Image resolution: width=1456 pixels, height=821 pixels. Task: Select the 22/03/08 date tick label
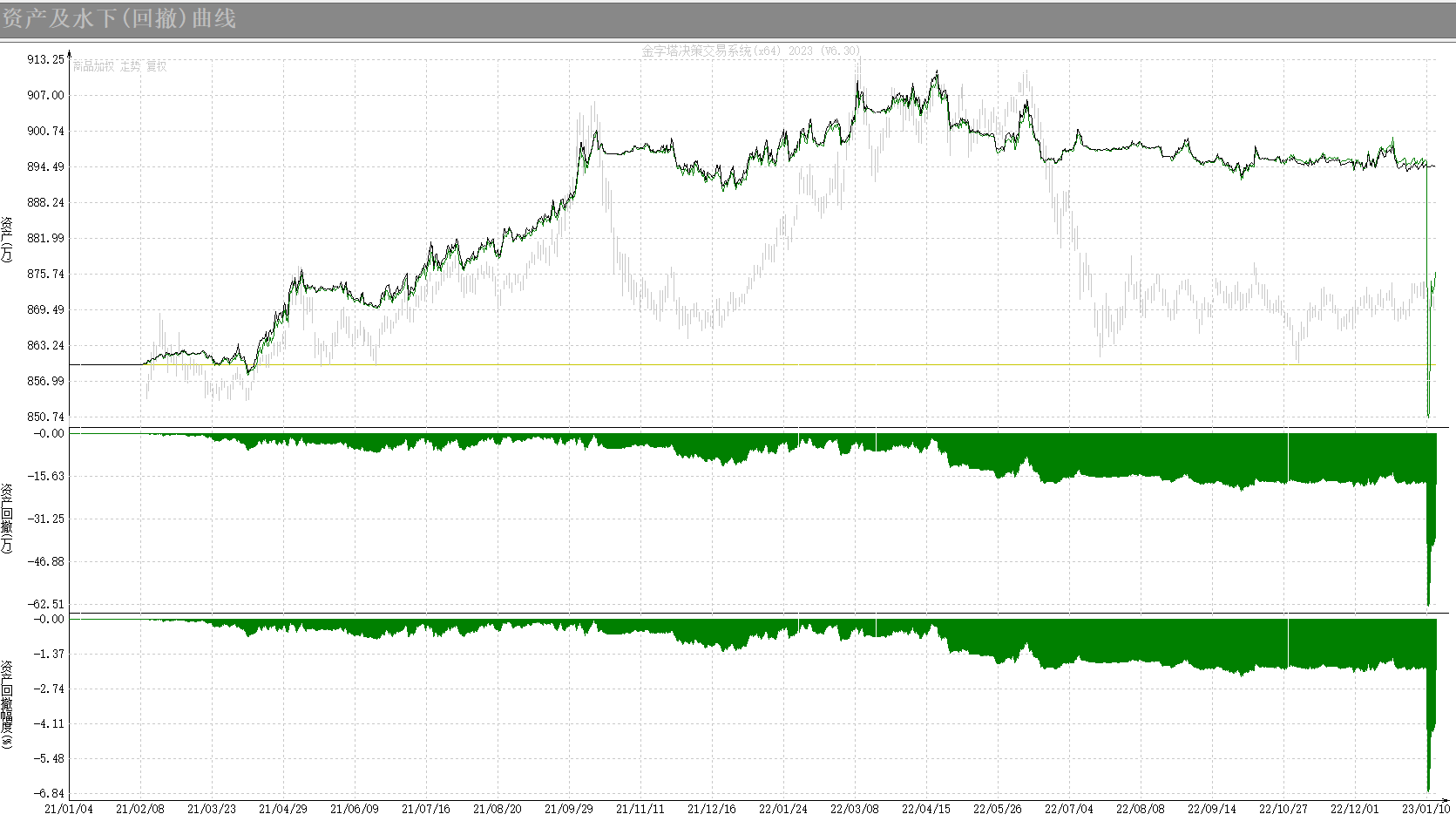click(x=855, y=809)
